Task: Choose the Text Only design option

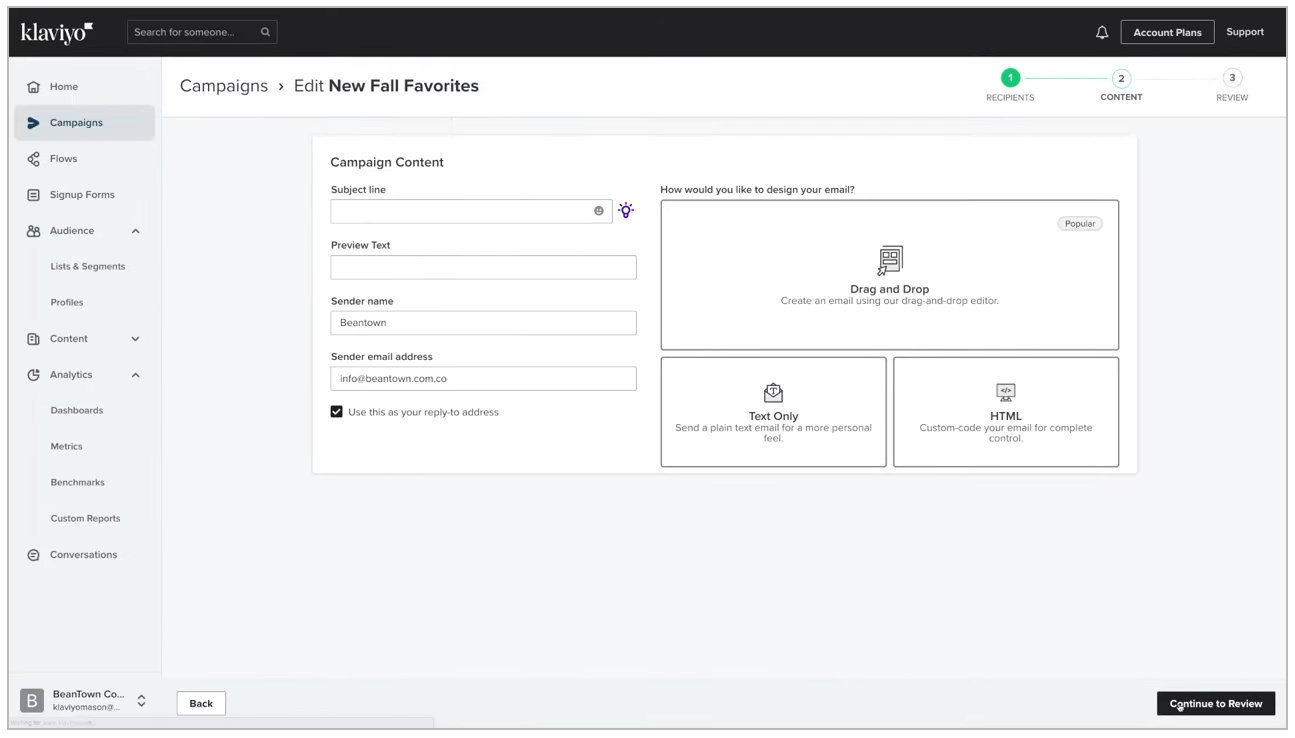Action: point(773,412)
